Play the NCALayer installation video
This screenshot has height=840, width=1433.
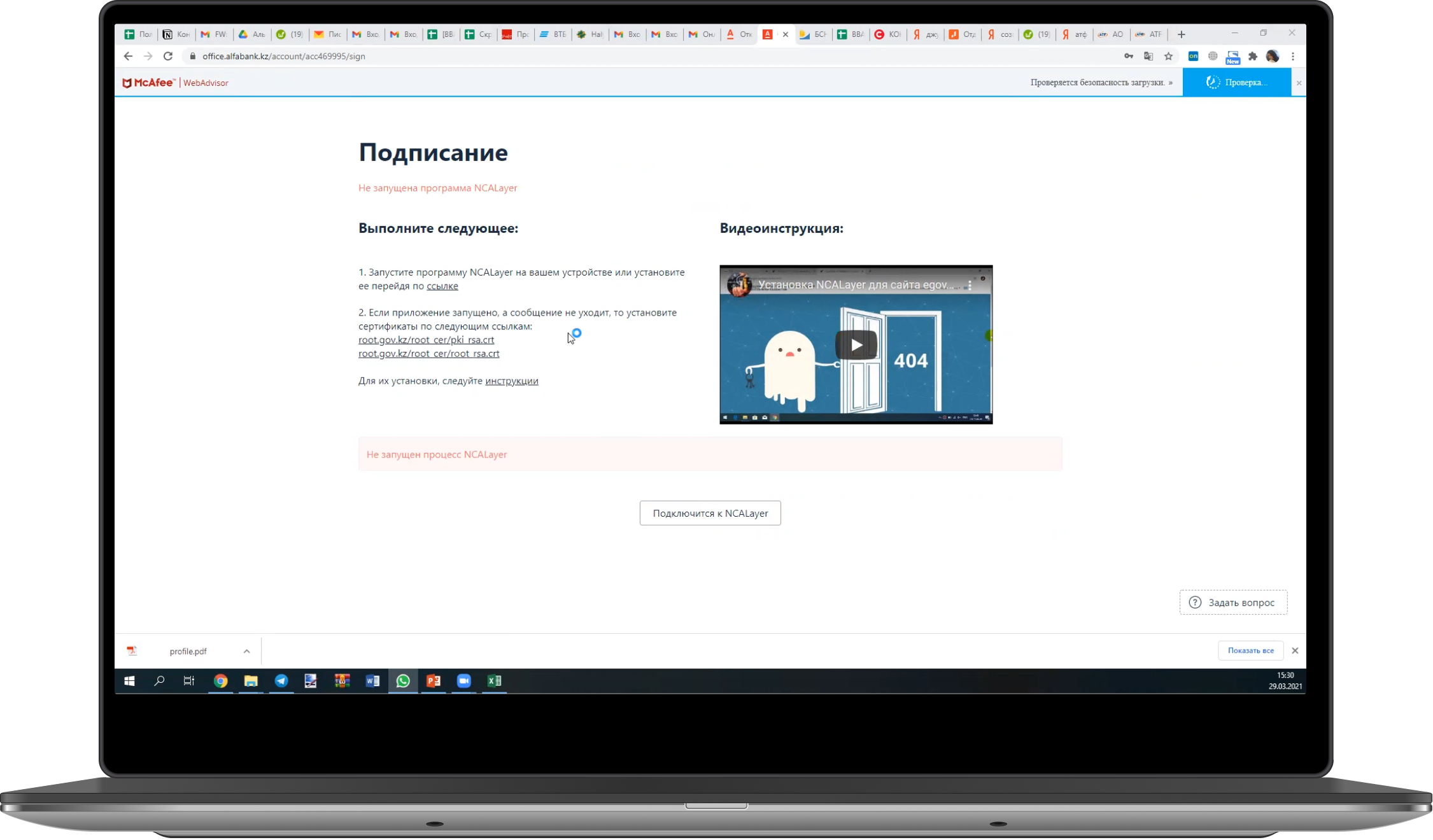(856, 345)
